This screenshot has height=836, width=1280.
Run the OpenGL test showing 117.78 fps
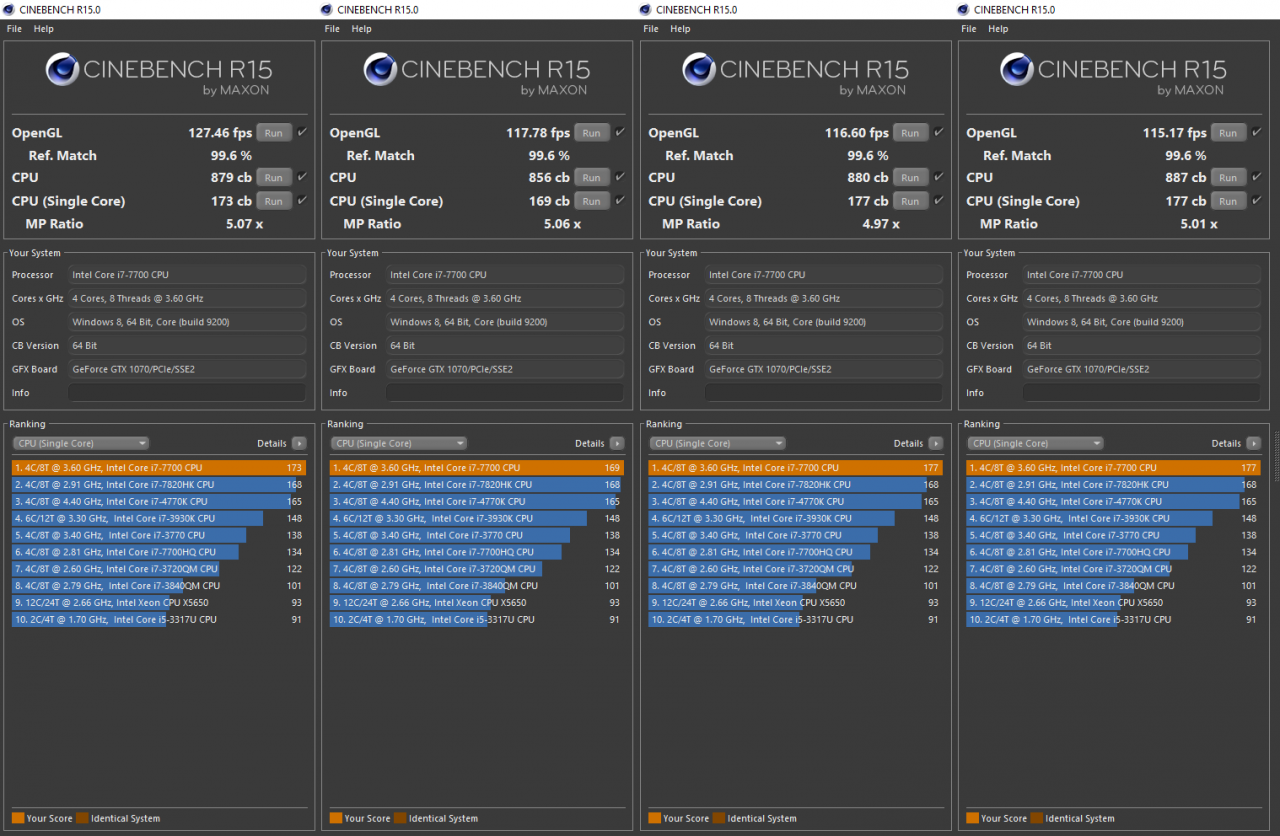(592, 132)
